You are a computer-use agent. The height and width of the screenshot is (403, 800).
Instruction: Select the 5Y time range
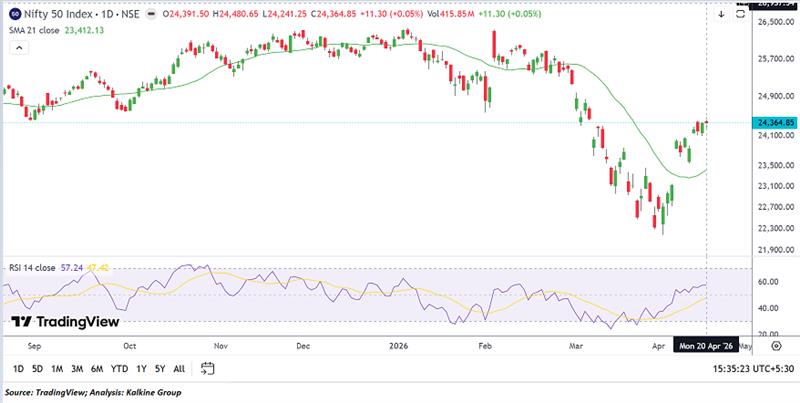tap(160, 369)
